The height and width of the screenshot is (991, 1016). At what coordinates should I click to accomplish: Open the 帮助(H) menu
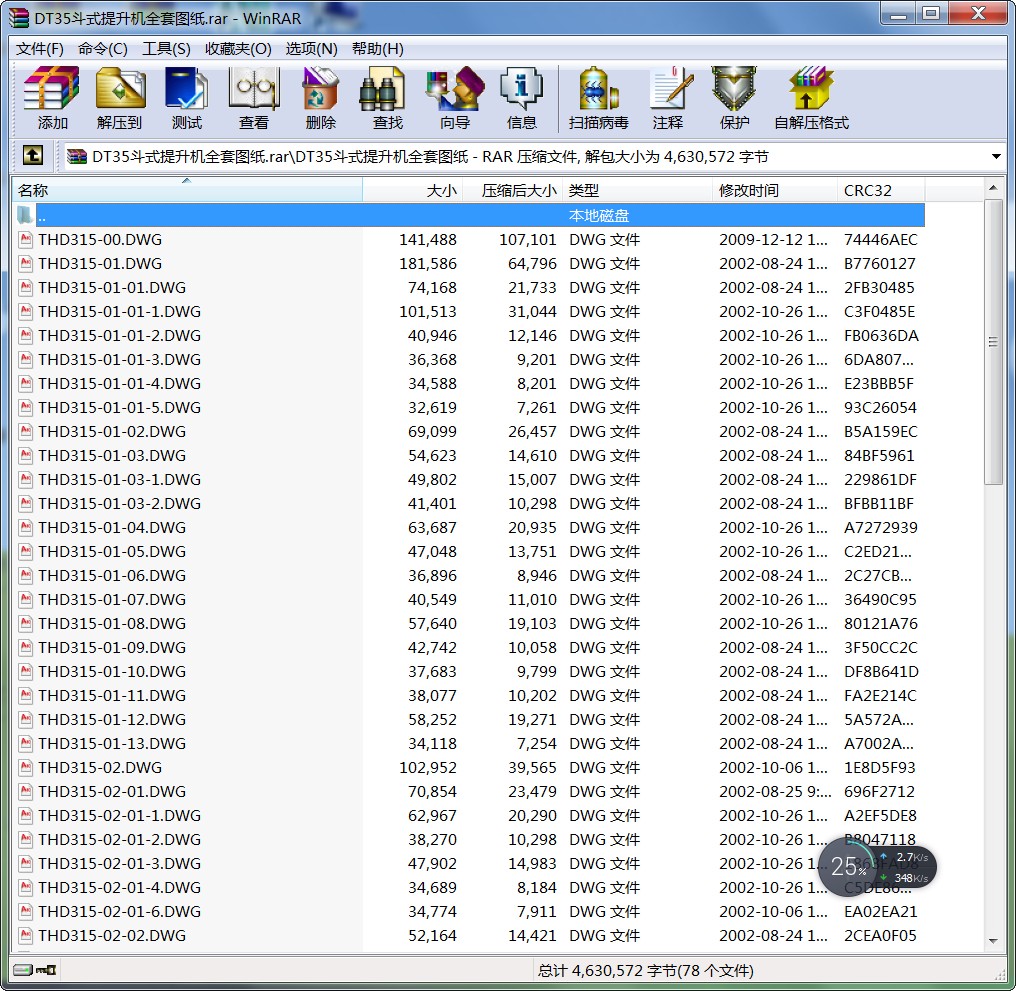[378, 49]
